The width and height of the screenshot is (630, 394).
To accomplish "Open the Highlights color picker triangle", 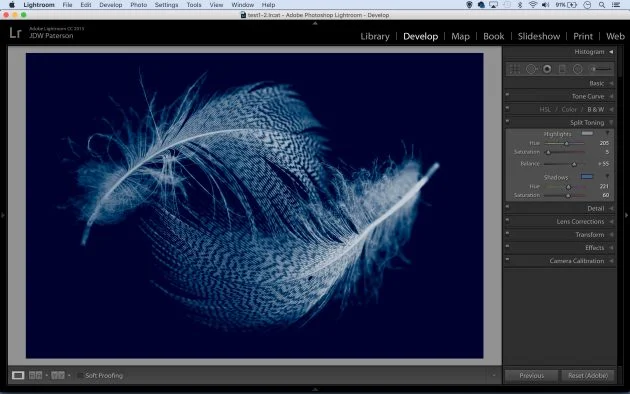I will (x=607, y=133).
